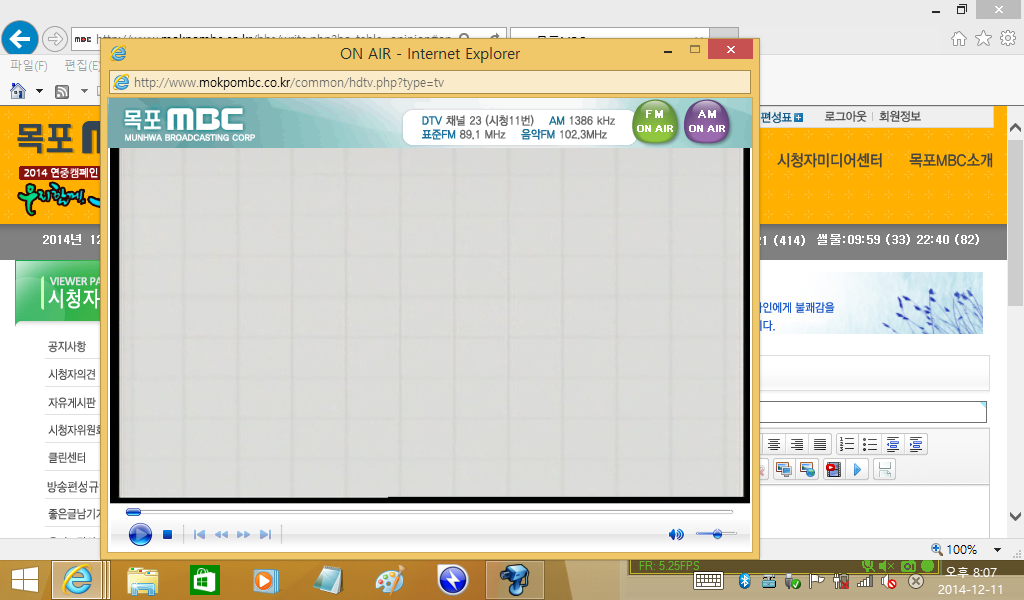
Task: Click the stop button in media player
Action: [x=168, y=535]
